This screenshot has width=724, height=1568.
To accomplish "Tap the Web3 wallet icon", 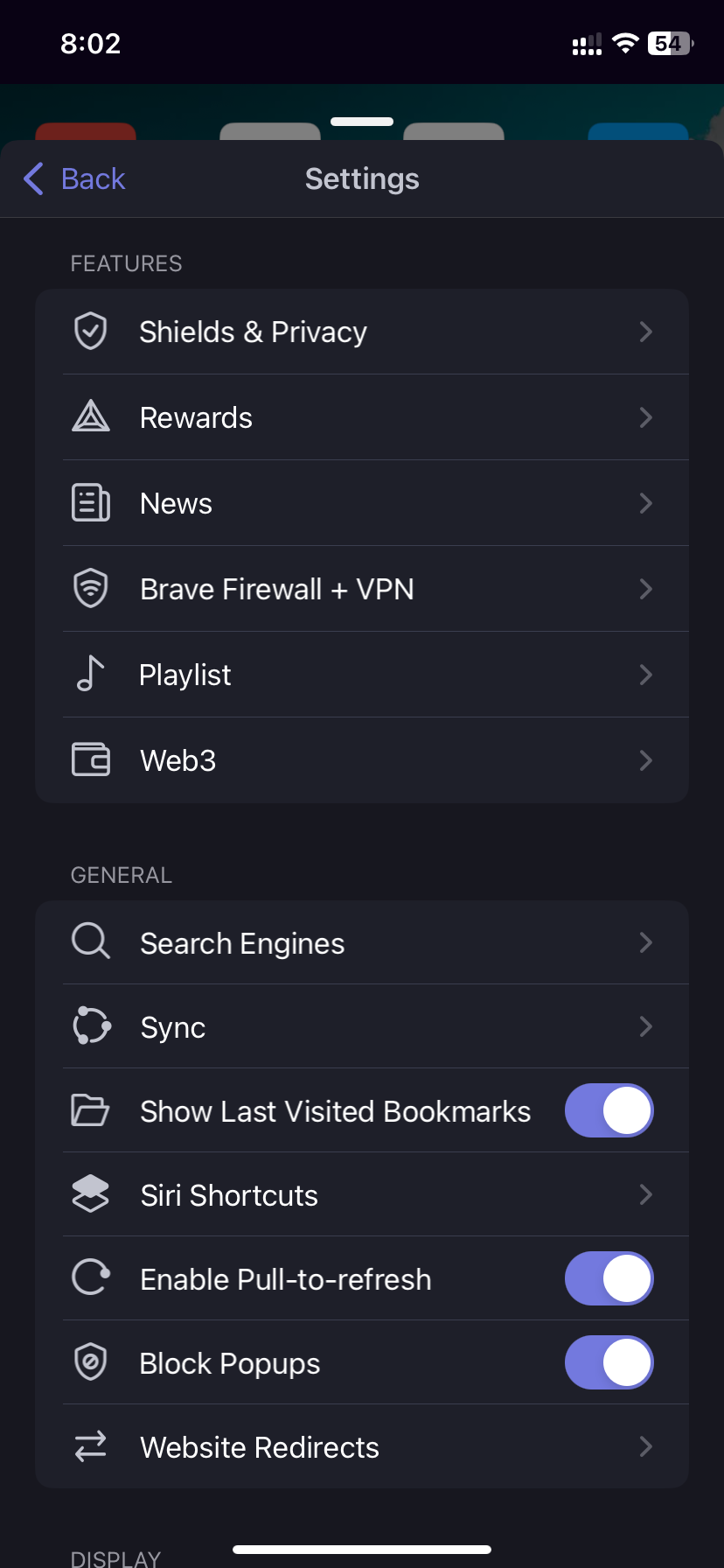I will click(90, 759).
